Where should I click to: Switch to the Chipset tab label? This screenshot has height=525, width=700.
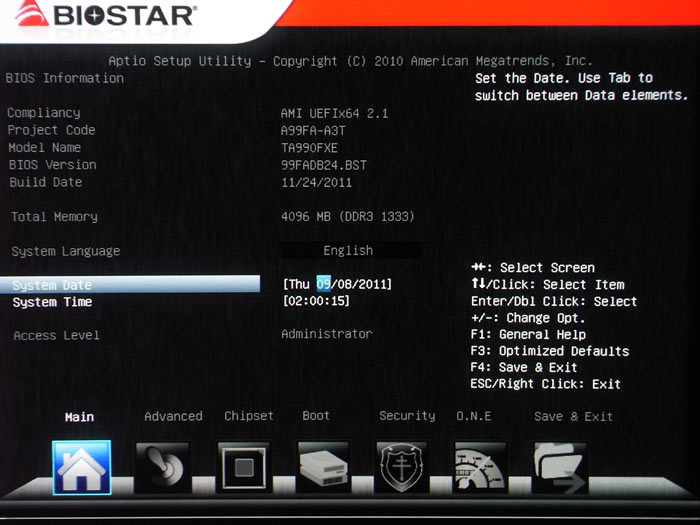[x=249, y=416]
